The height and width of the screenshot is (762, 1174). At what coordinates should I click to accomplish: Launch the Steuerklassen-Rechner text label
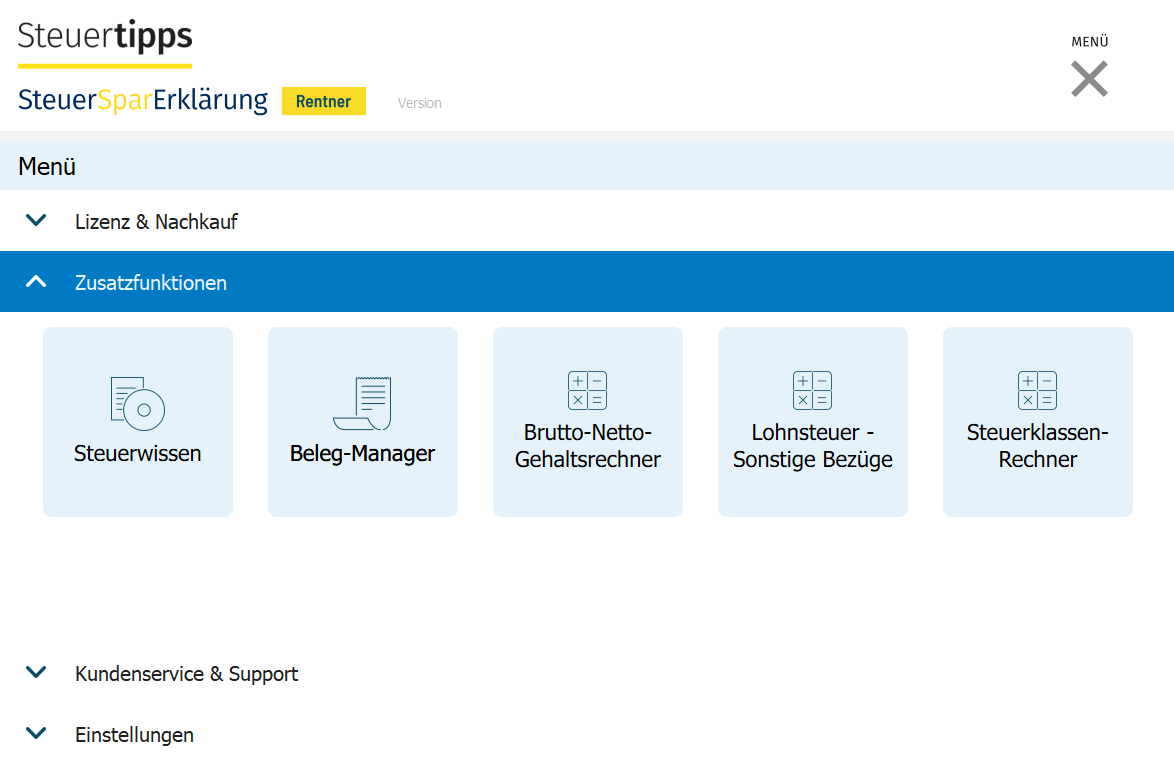(x=1037, y=447)
